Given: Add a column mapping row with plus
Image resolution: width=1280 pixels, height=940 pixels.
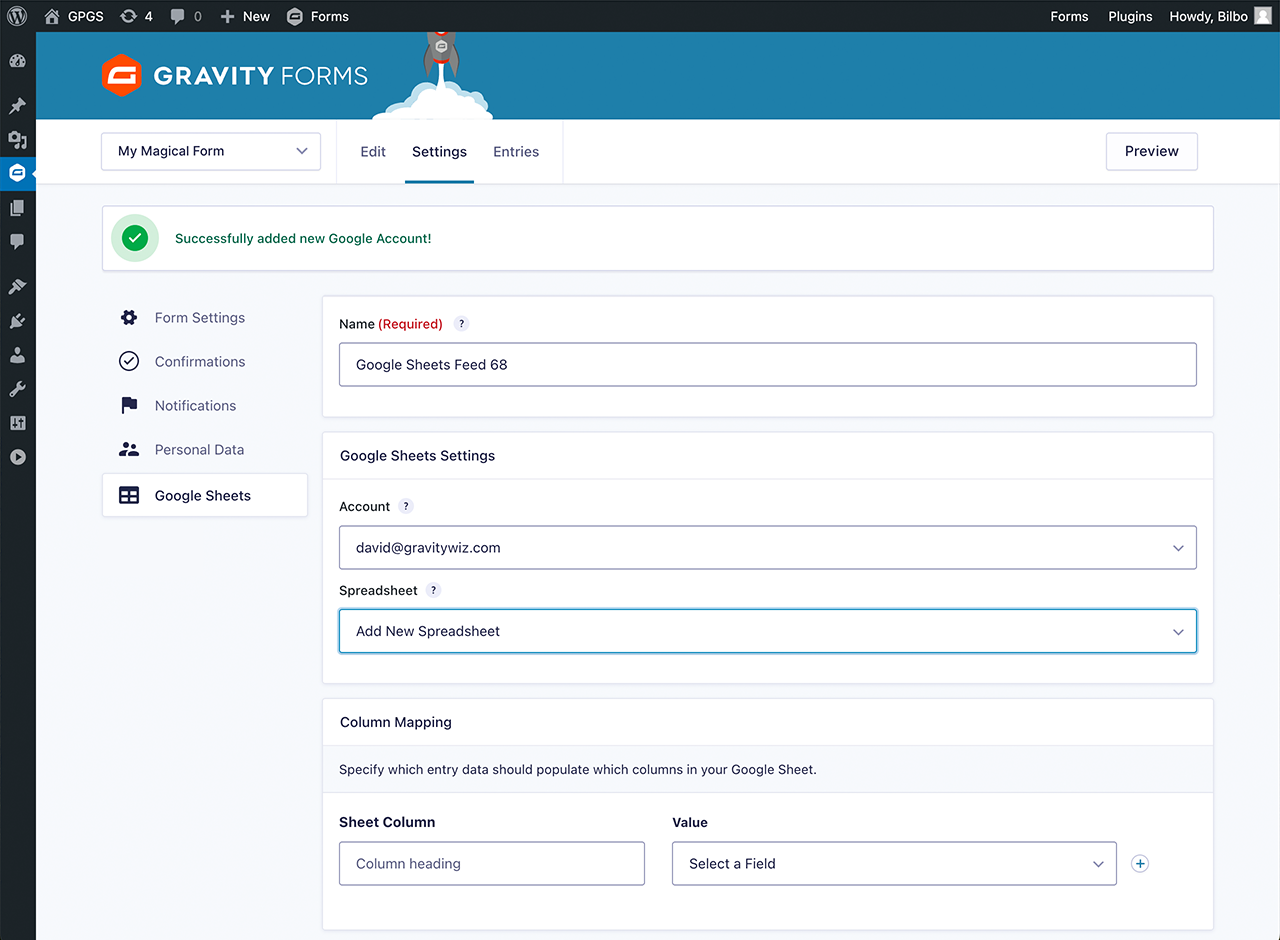Looking at the screenshot, I should tap(1139, 863).
